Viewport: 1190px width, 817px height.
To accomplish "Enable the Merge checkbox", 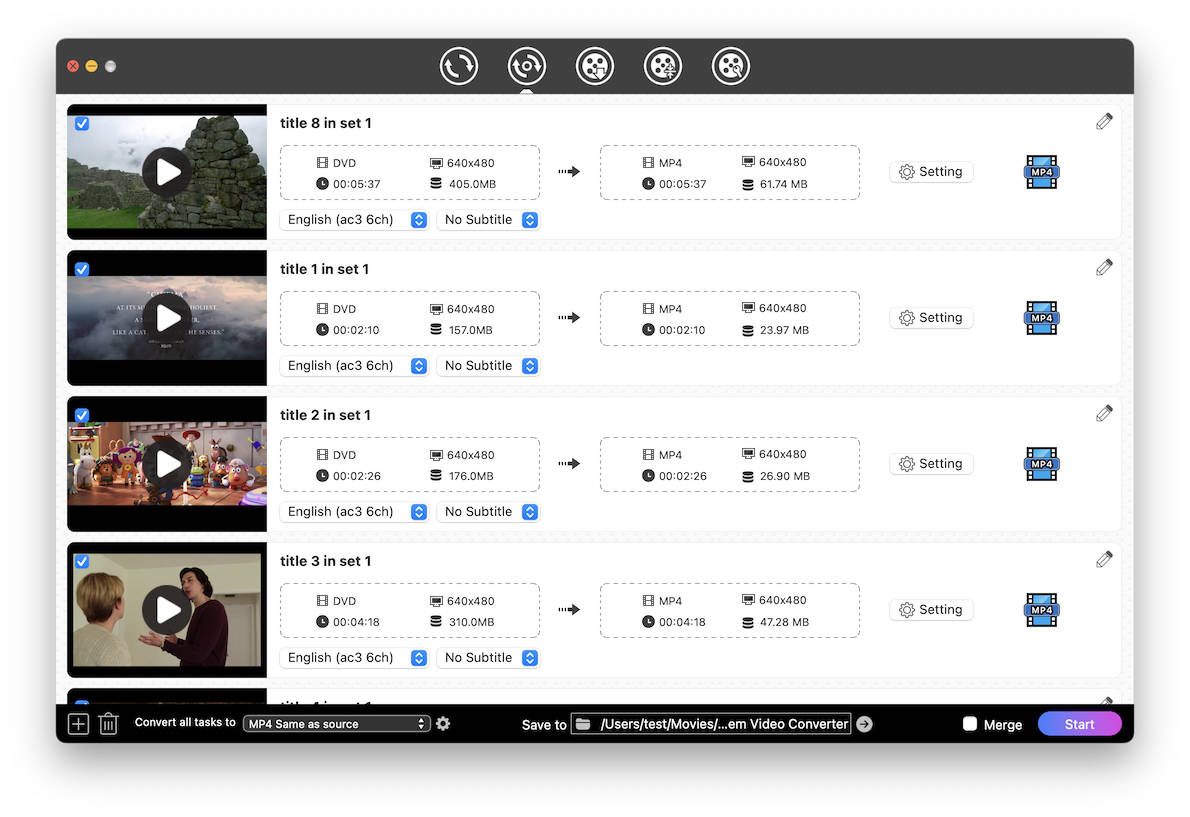I will coord(969,724).
